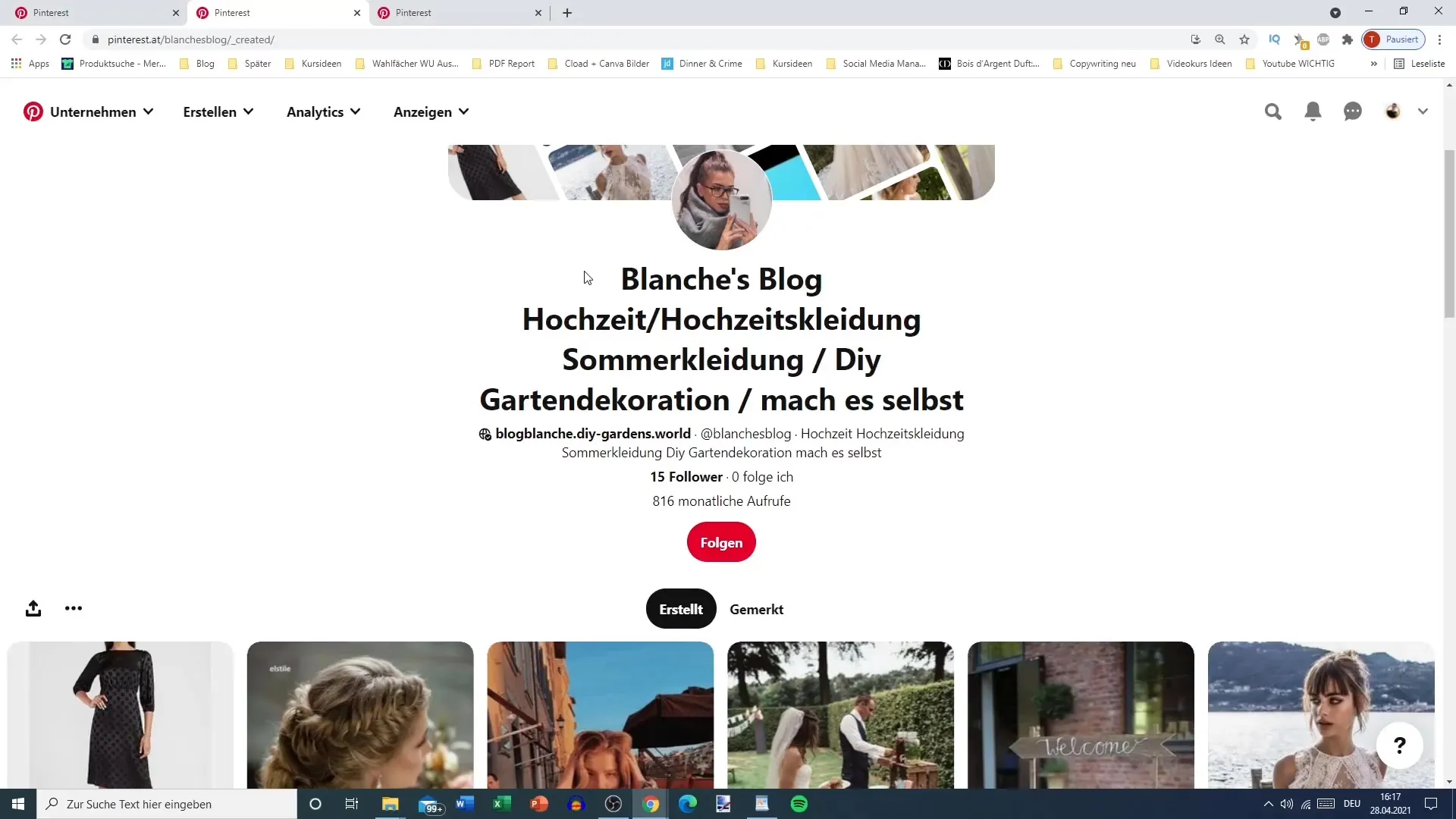Click the Pinterest home logo icon
This screenshot has height=819, width=1456.
pos(33,111)
